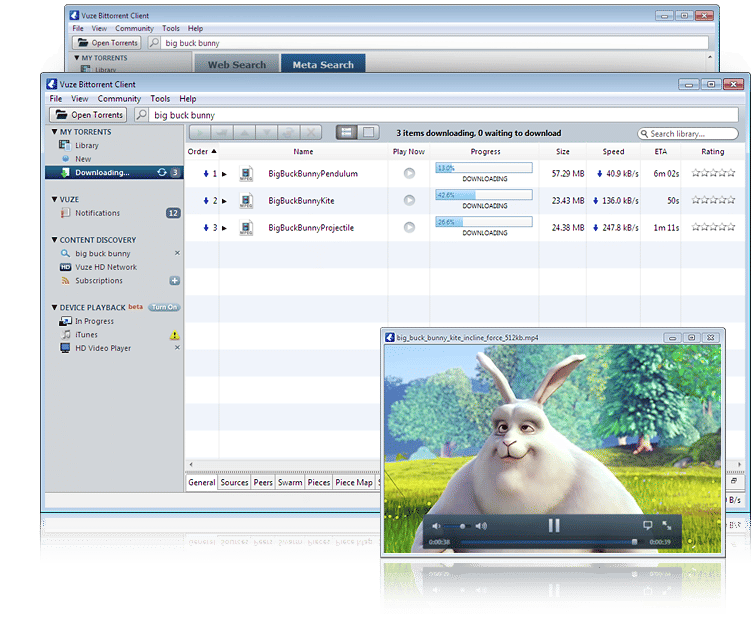Play BigBuckBunnyProjectile now
The image size is (751, 622).
point(409,227)
